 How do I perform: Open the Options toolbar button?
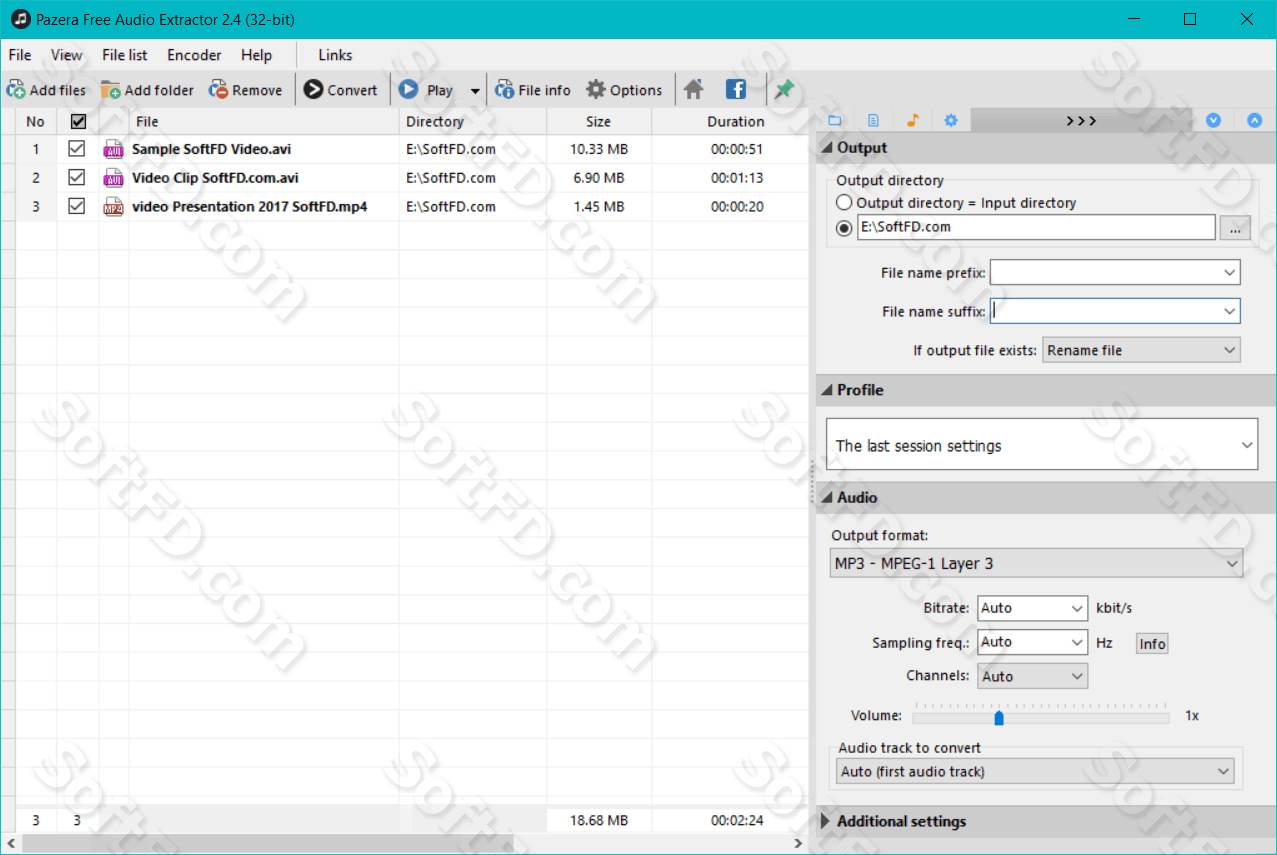click(624, 90)
